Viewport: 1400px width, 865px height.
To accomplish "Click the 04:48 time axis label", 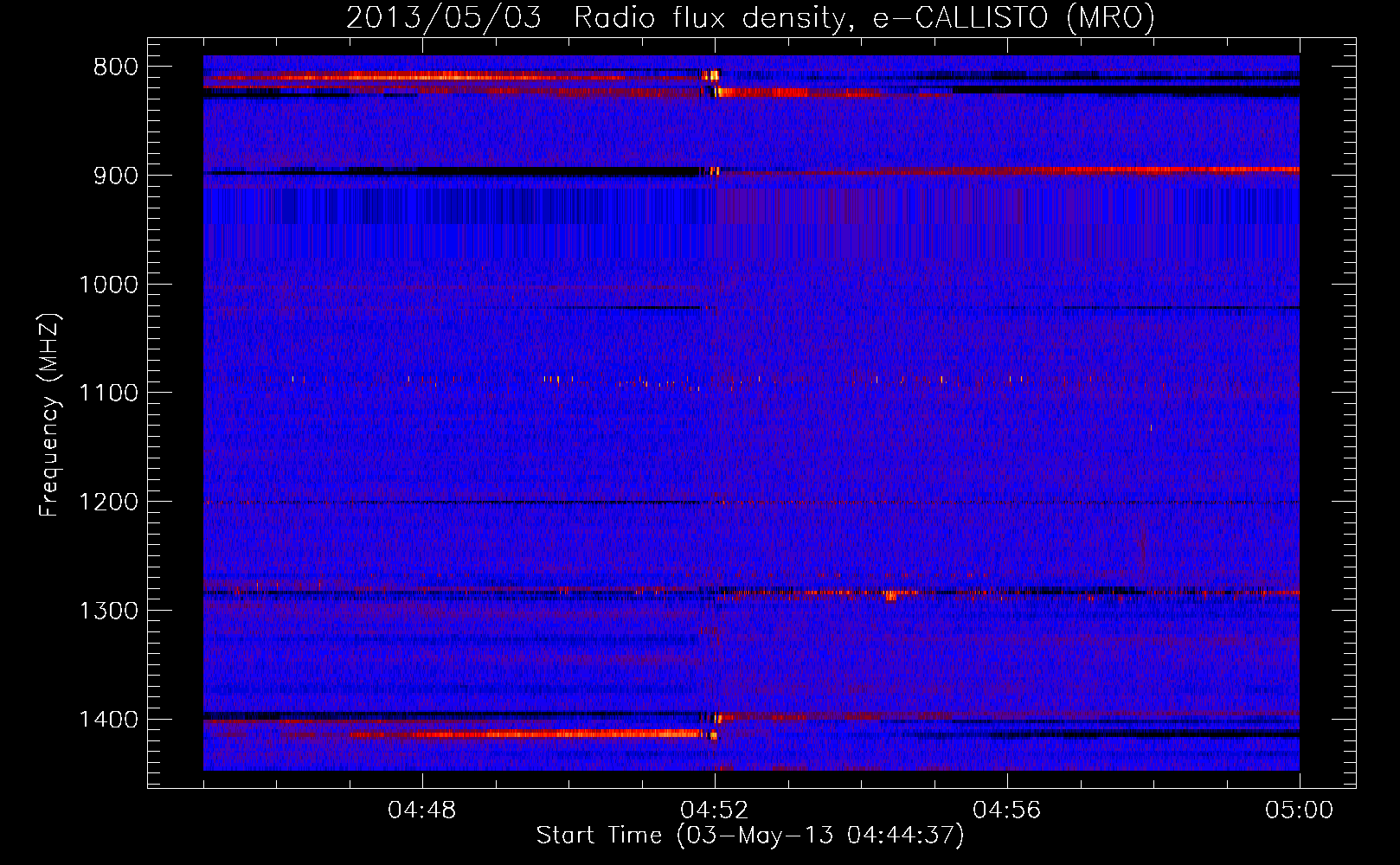I will pyautogui.click(x=422, y=811).
